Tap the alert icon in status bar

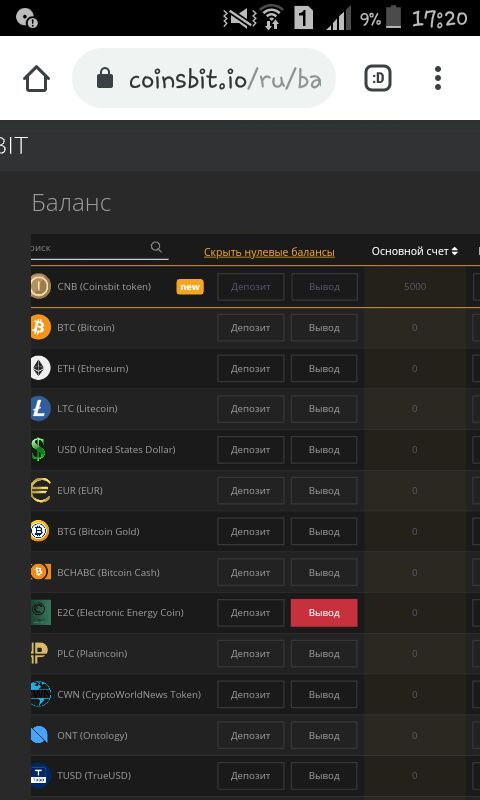[27, 19]
